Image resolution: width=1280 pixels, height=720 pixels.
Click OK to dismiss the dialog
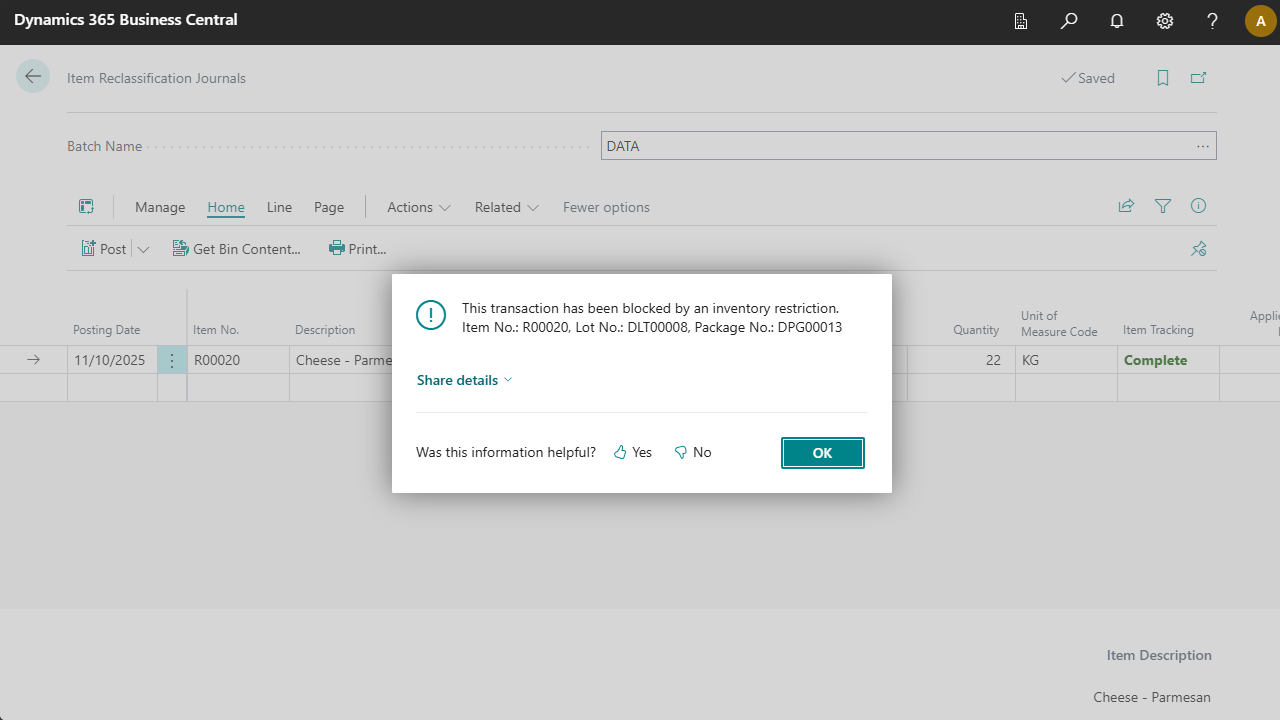click(x=822, y=453)
